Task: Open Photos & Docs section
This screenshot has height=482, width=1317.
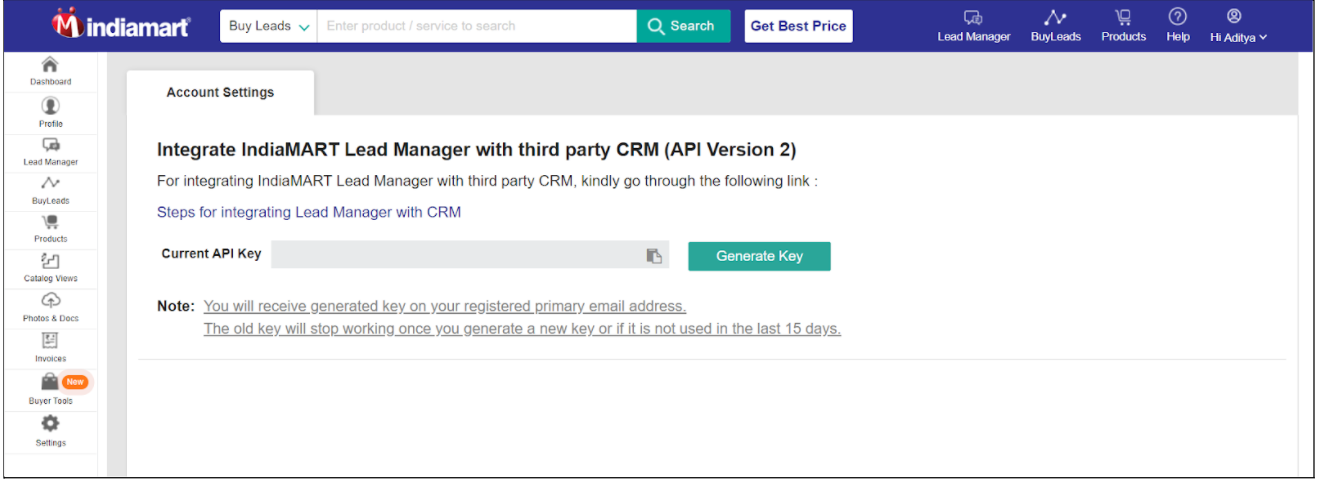Action: coord(50,308)
